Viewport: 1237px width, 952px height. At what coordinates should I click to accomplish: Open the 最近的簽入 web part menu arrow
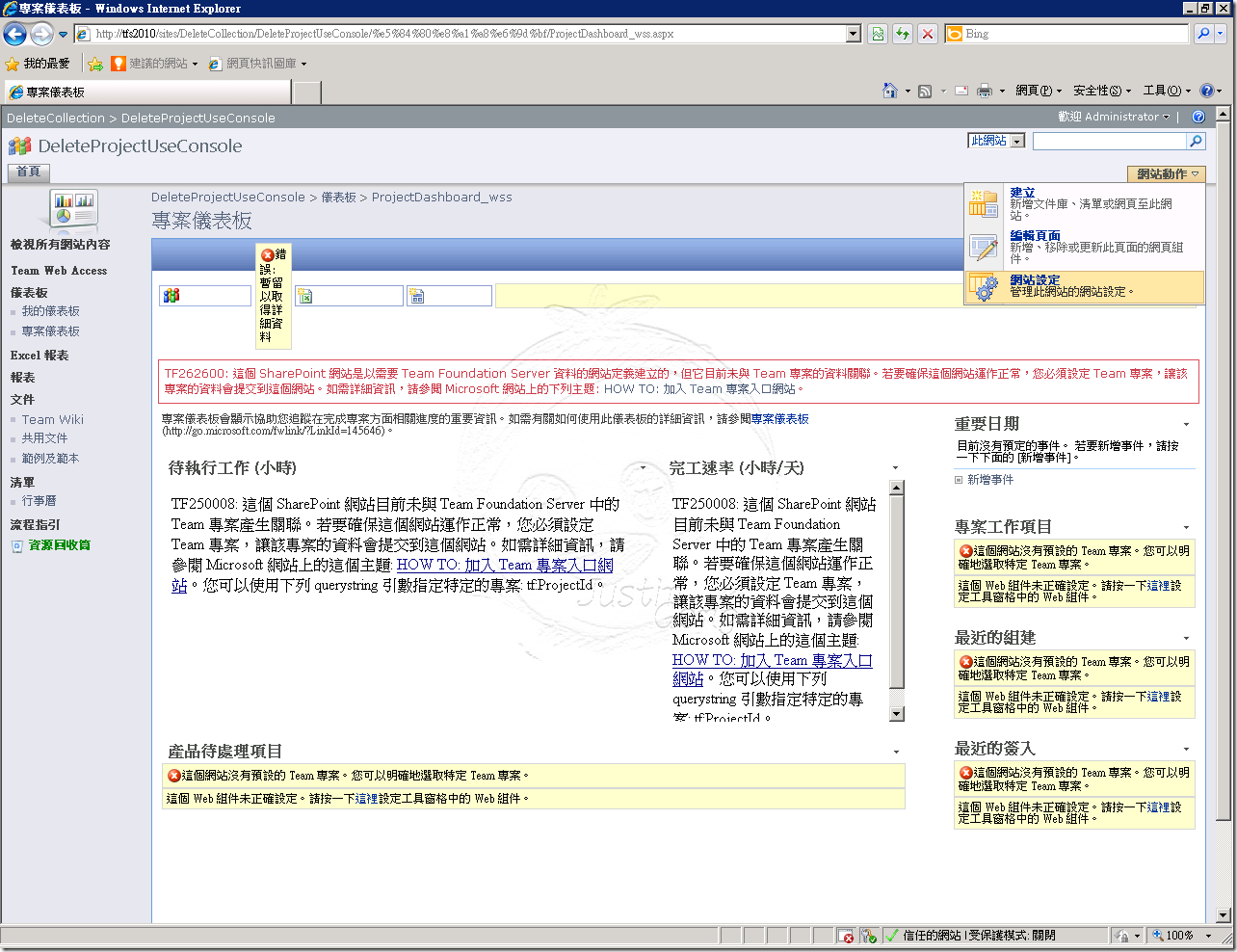pyautogui.click(x=1186, y=750)
